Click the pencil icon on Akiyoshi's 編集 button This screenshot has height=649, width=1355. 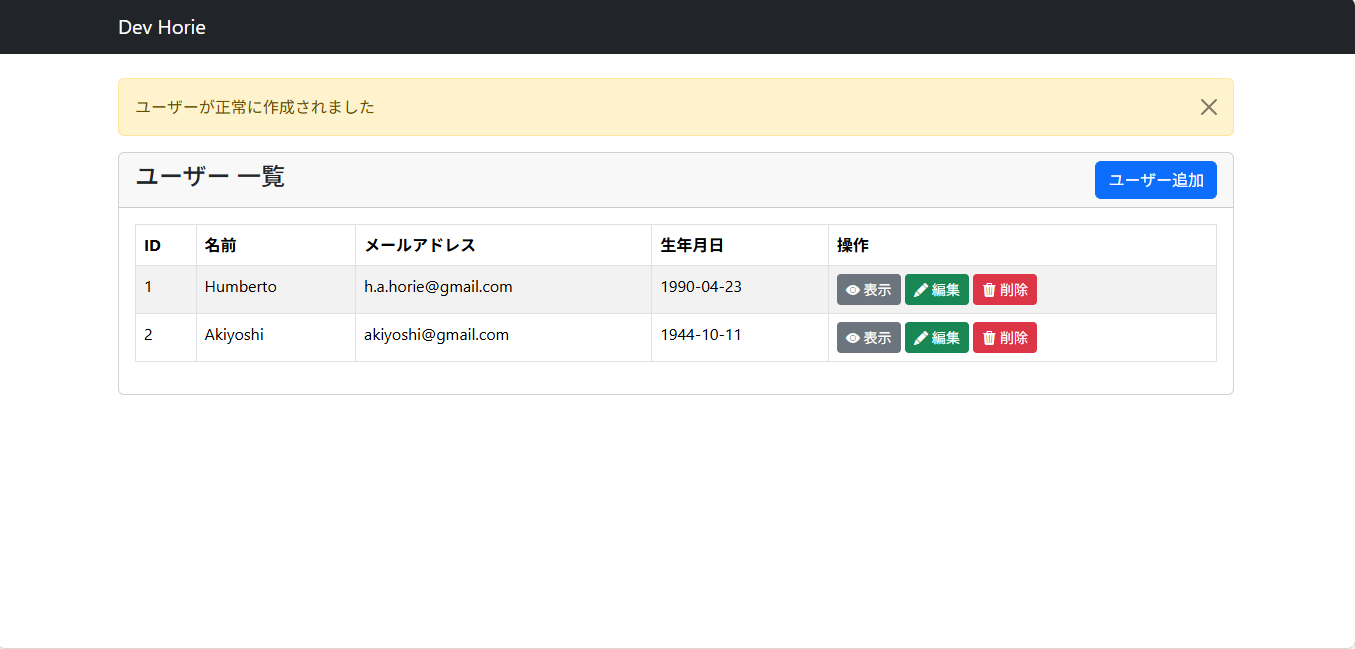coord(918,337)
